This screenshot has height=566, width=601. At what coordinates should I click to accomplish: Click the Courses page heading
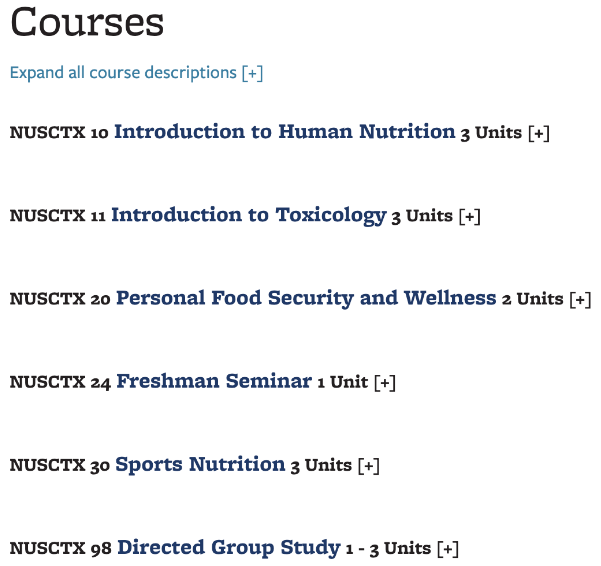tap(87, 23)
